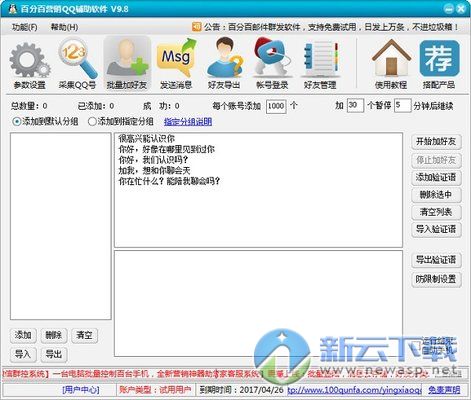The height and width of the screenshot is (400, 471).
Task: Click 账户类型：试用用户 status text
Action: pyautogui.click(x=155, y=390)
